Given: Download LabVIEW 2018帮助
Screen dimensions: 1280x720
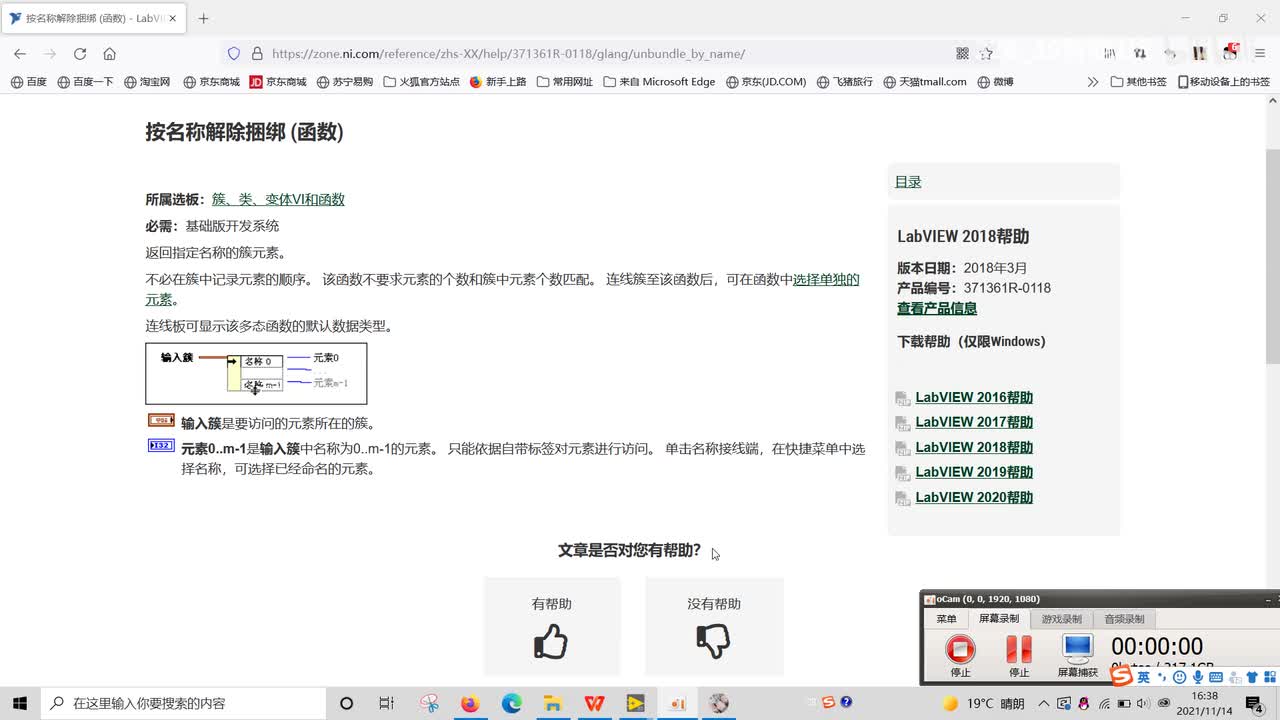Looking at the screenshot, I should click(974, 448).
